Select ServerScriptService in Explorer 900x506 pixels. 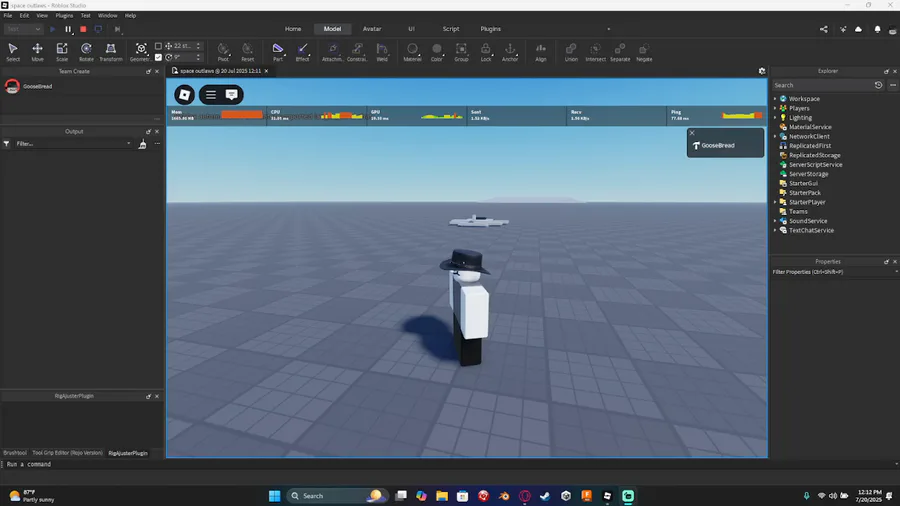[x=815, y=165]
